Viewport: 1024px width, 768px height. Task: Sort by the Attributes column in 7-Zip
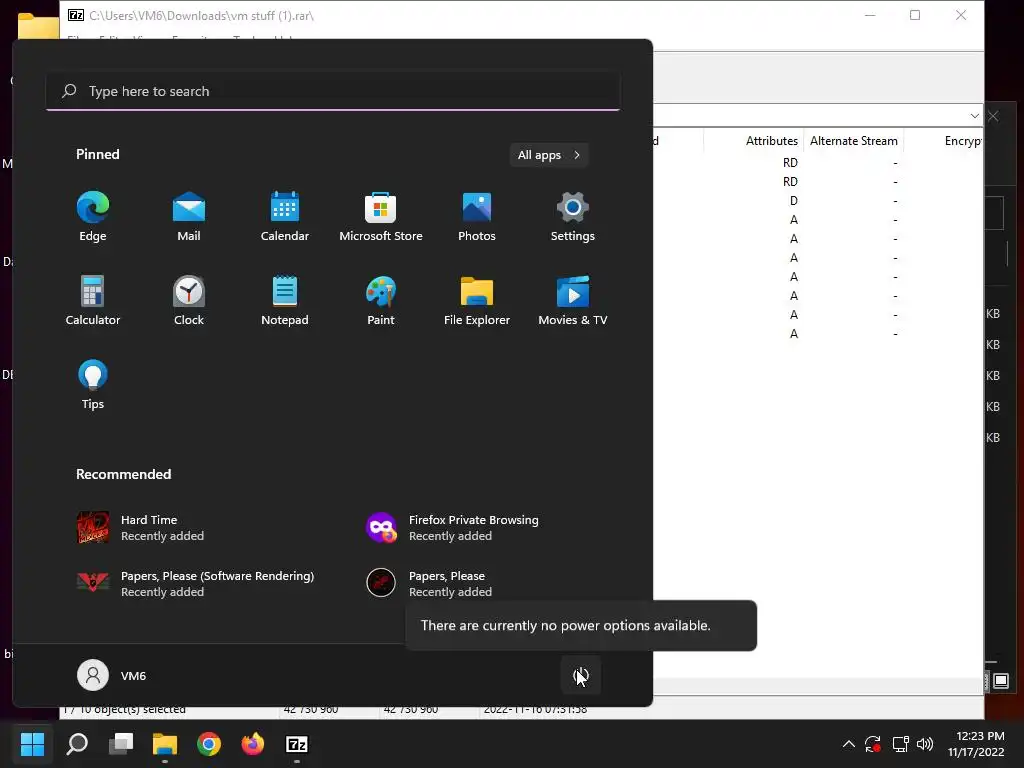(754, 140)
